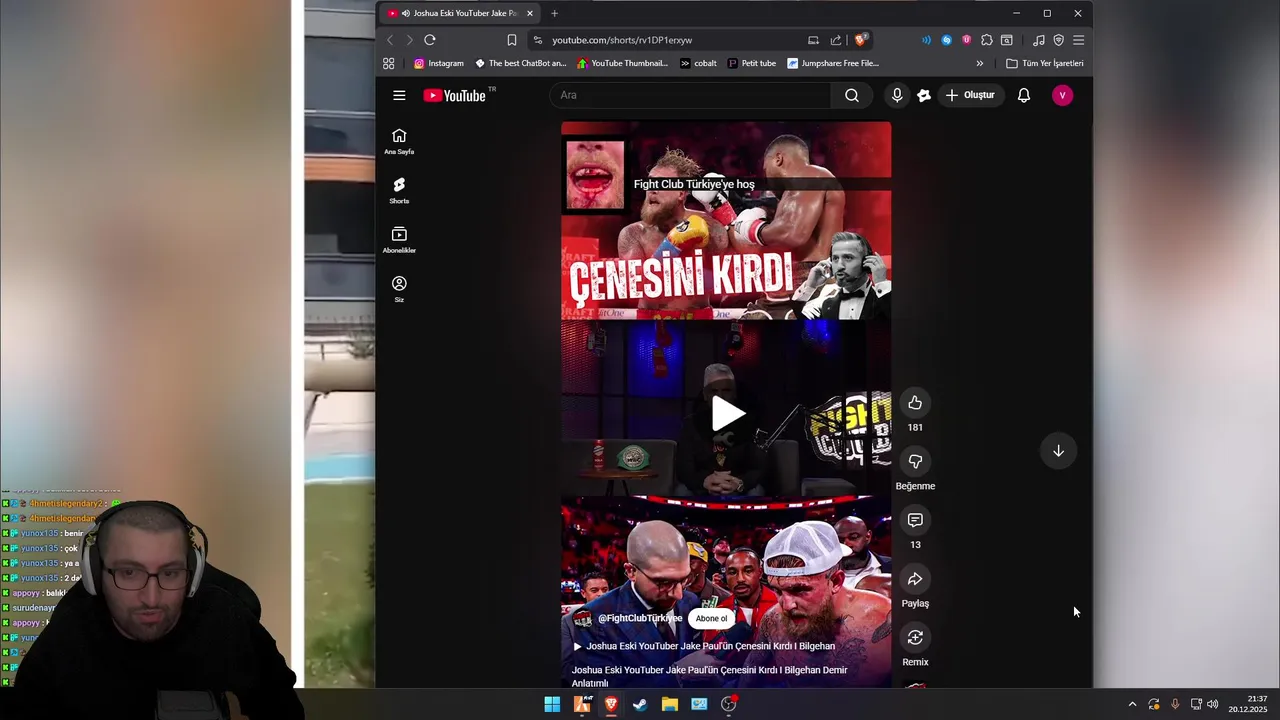This screenshot has height=720, width=1280.
Task: Open Petit tube bookmark
Action: point(752,63)
